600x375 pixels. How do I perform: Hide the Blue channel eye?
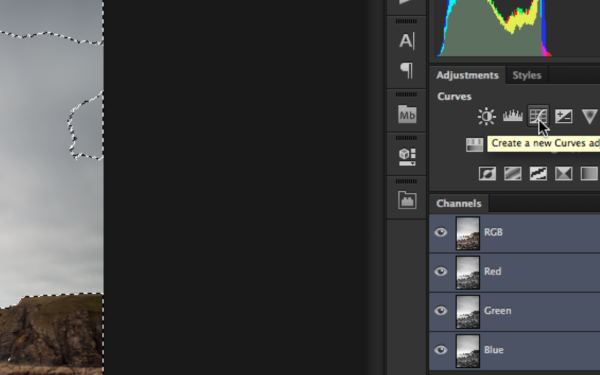[441, 350]
